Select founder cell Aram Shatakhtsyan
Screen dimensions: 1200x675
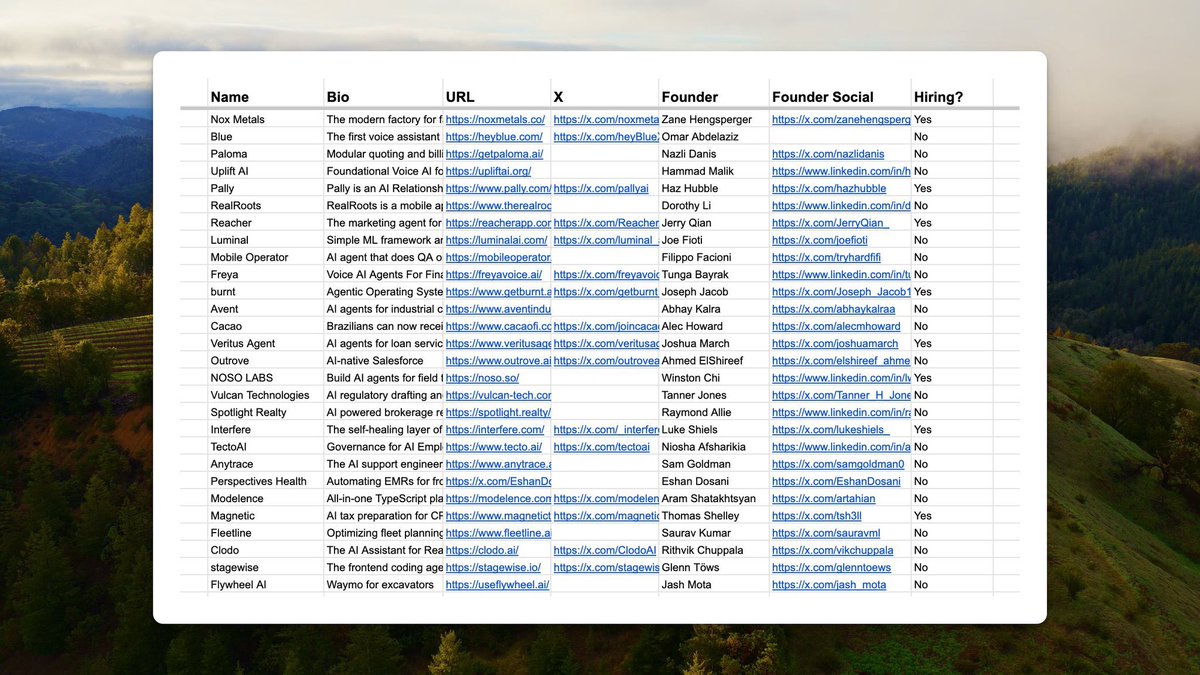coord(714,498)
